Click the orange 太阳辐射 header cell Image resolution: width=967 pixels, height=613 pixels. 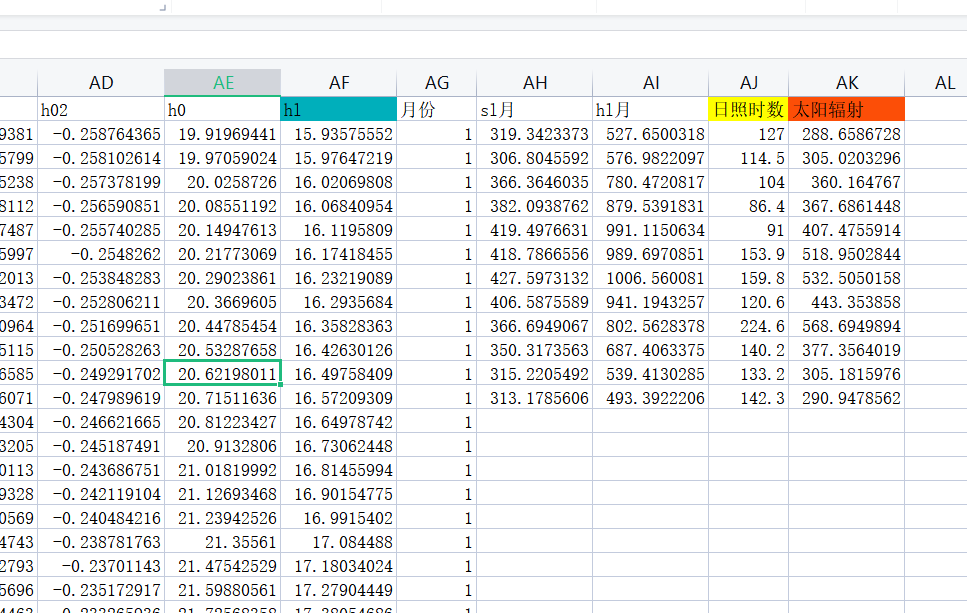point(847,109)
